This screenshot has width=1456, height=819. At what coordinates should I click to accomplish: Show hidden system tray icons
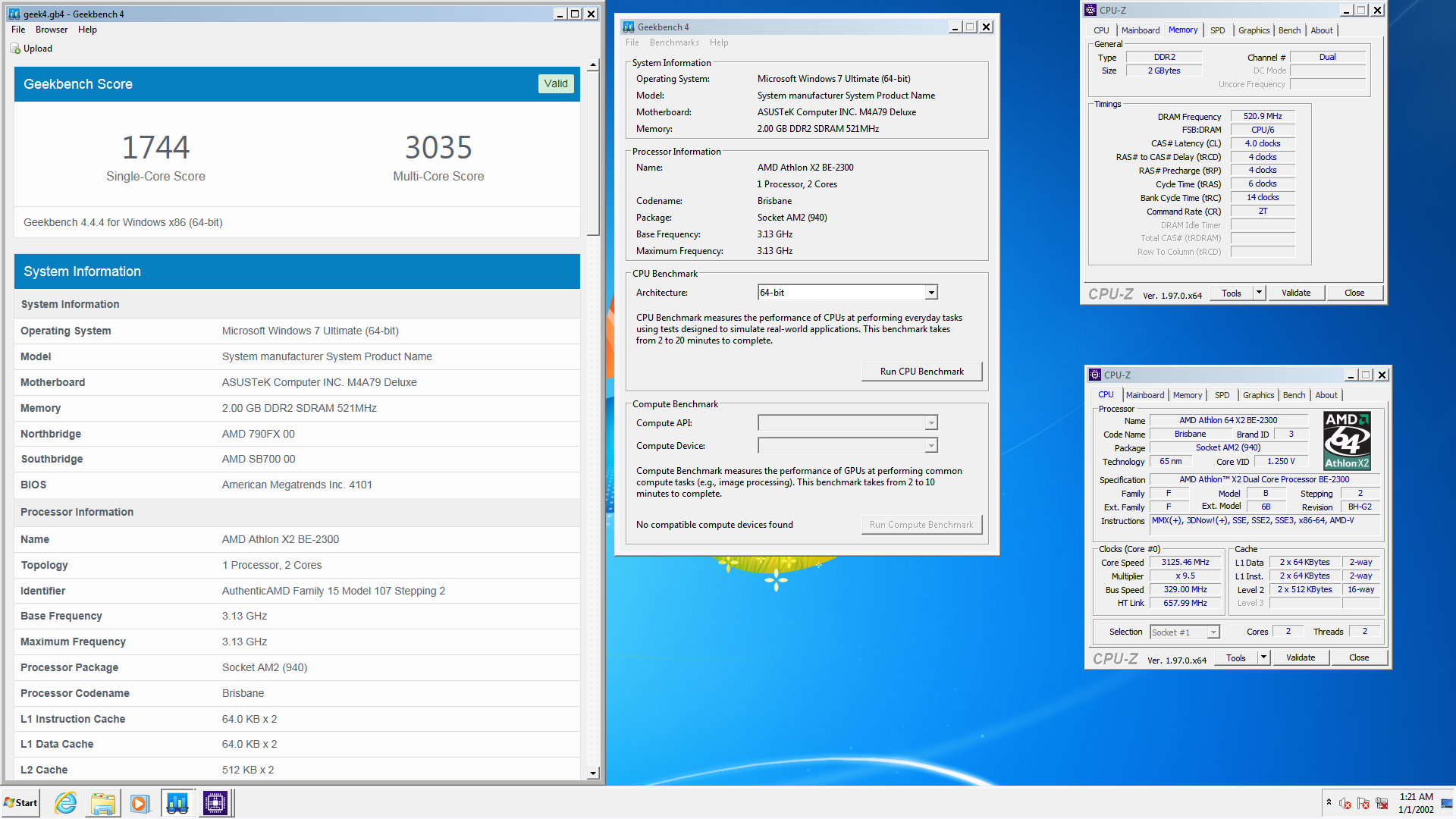1329,802
